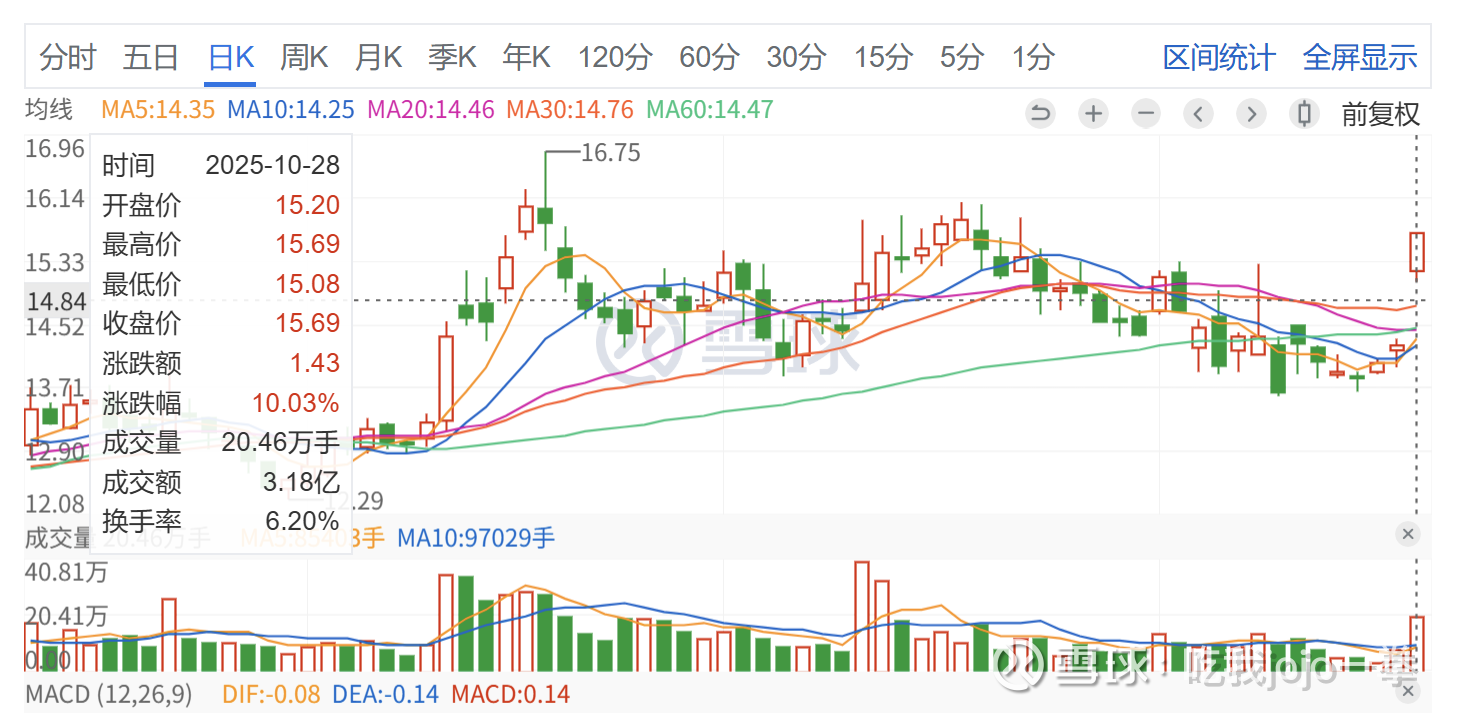Show the 年K yearly chart
Screen dimensions: 1461x713
click(x=526, y=58)
